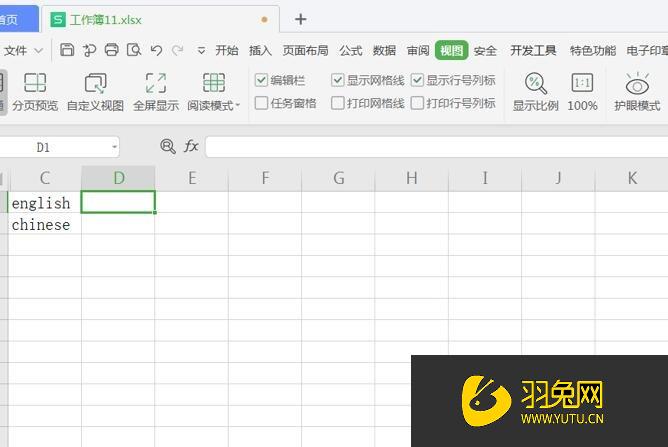Click the plus button to add new tab
The width and height of the screenshot is (668, 447).
point(301,19)
